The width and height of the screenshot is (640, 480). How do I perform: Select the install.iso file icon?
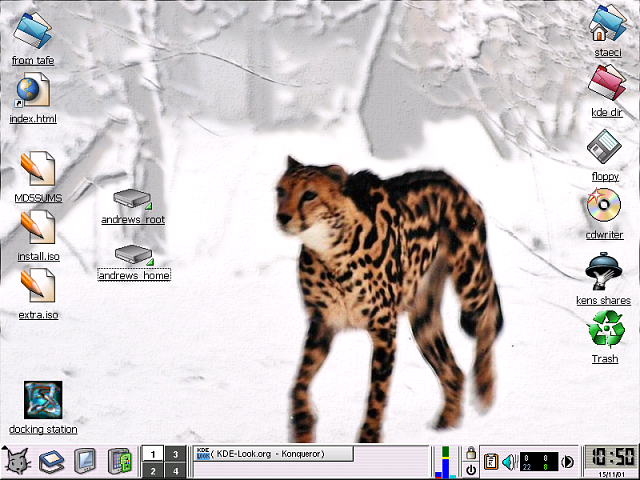pyautogui.click(x=38, y=227)
